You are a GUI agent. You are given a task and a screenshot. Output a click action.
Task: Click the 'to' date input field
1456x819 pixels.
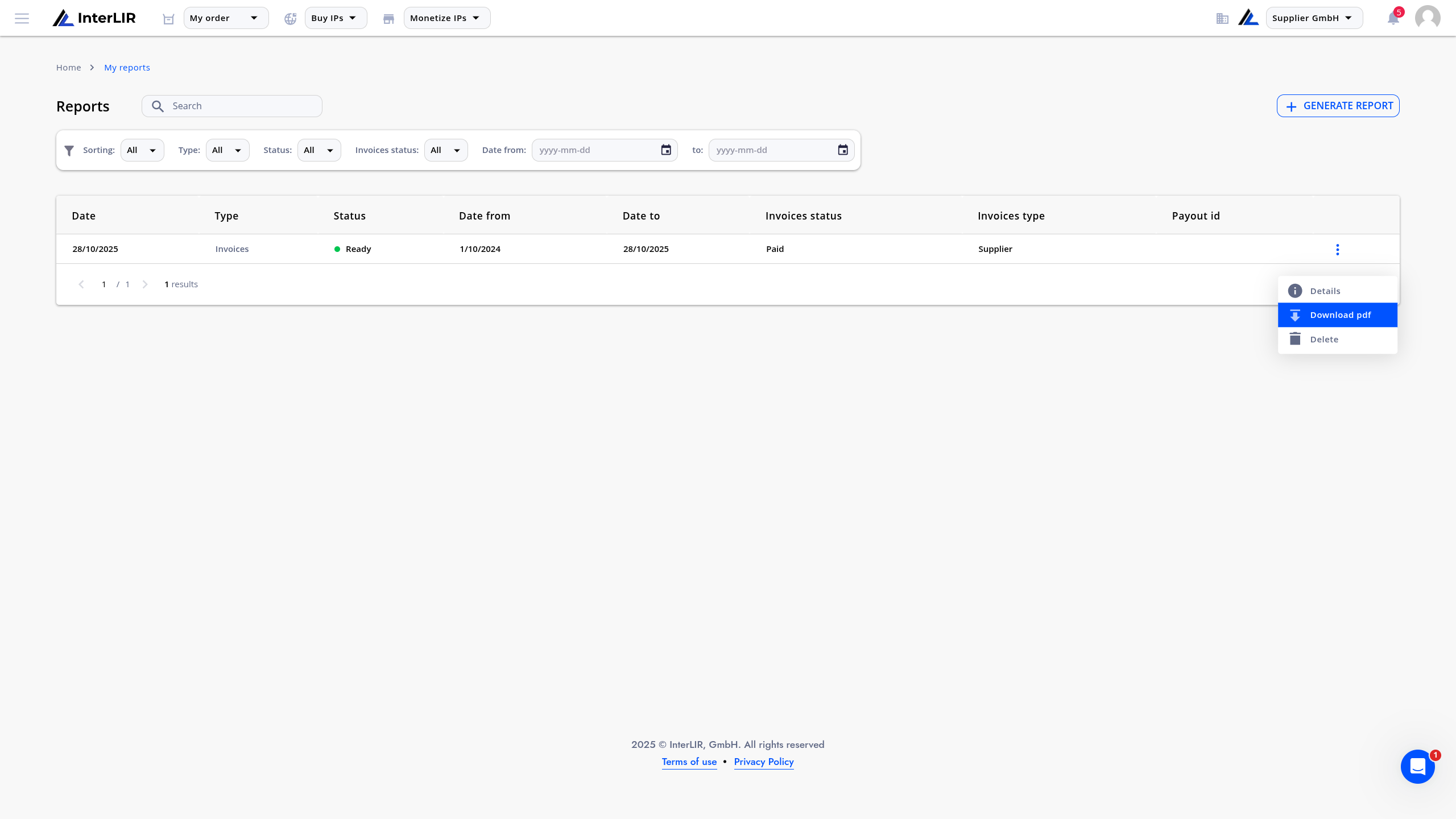(781, 150)
